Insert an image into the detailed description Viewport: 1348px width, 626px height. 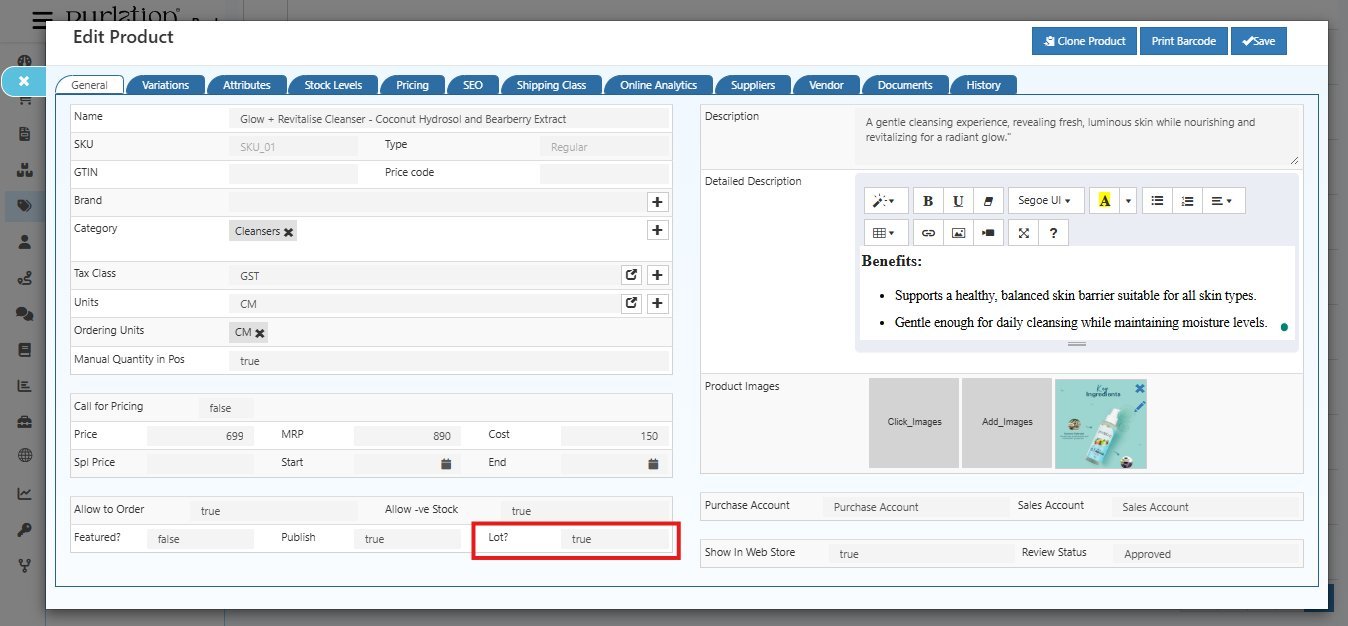958,232
